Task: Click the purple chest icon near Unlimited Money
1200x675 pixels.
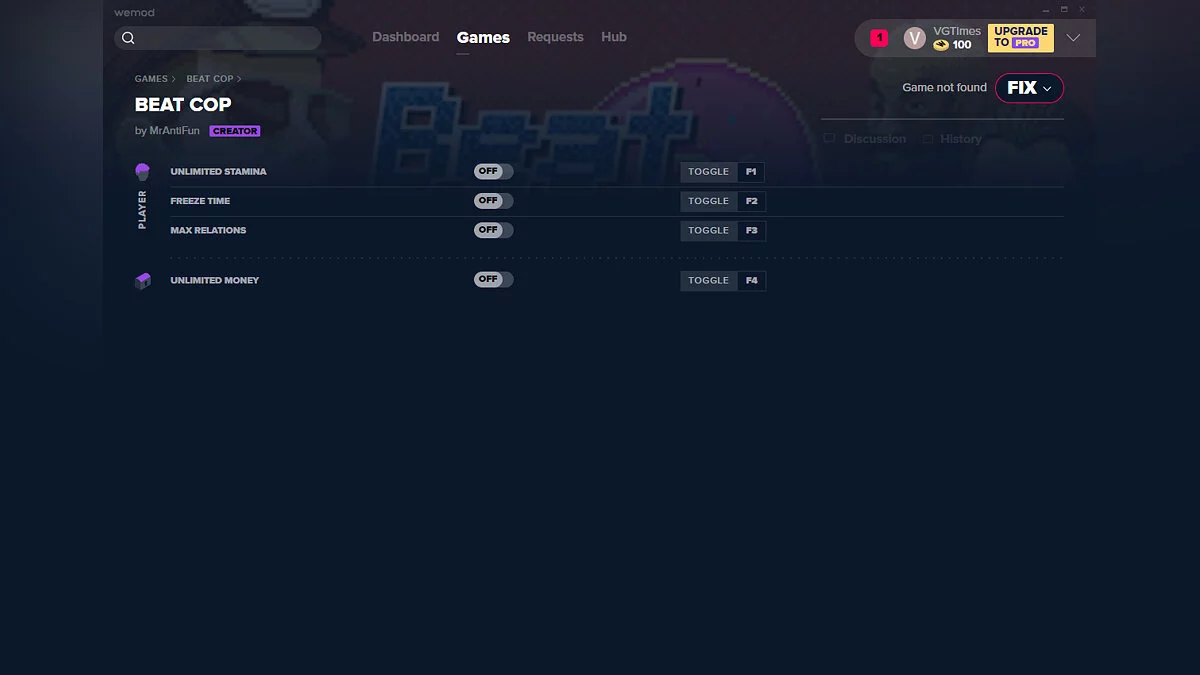Action: point(143,281)
